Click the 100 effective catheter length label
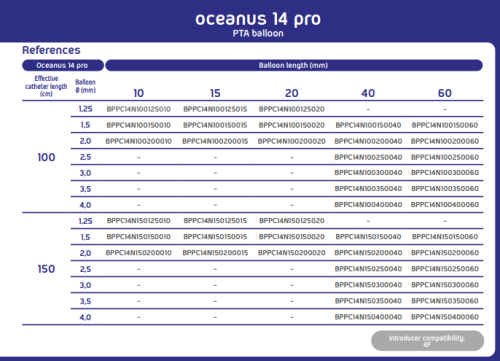 point(46,157)
